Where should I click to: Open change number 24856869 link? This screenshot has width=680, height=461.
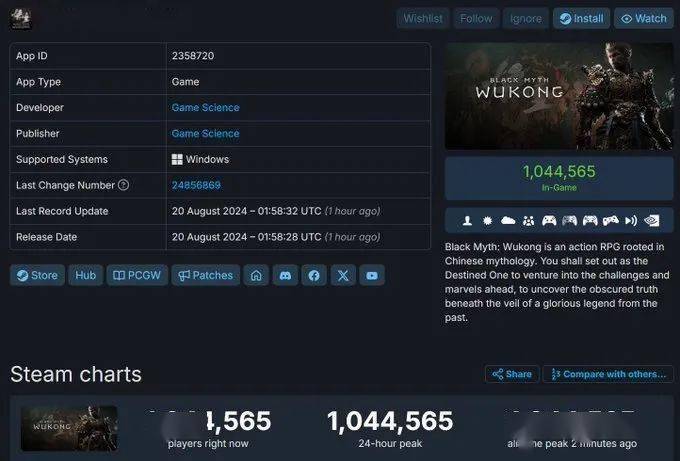pyautogui.click(x=196, y=185)
